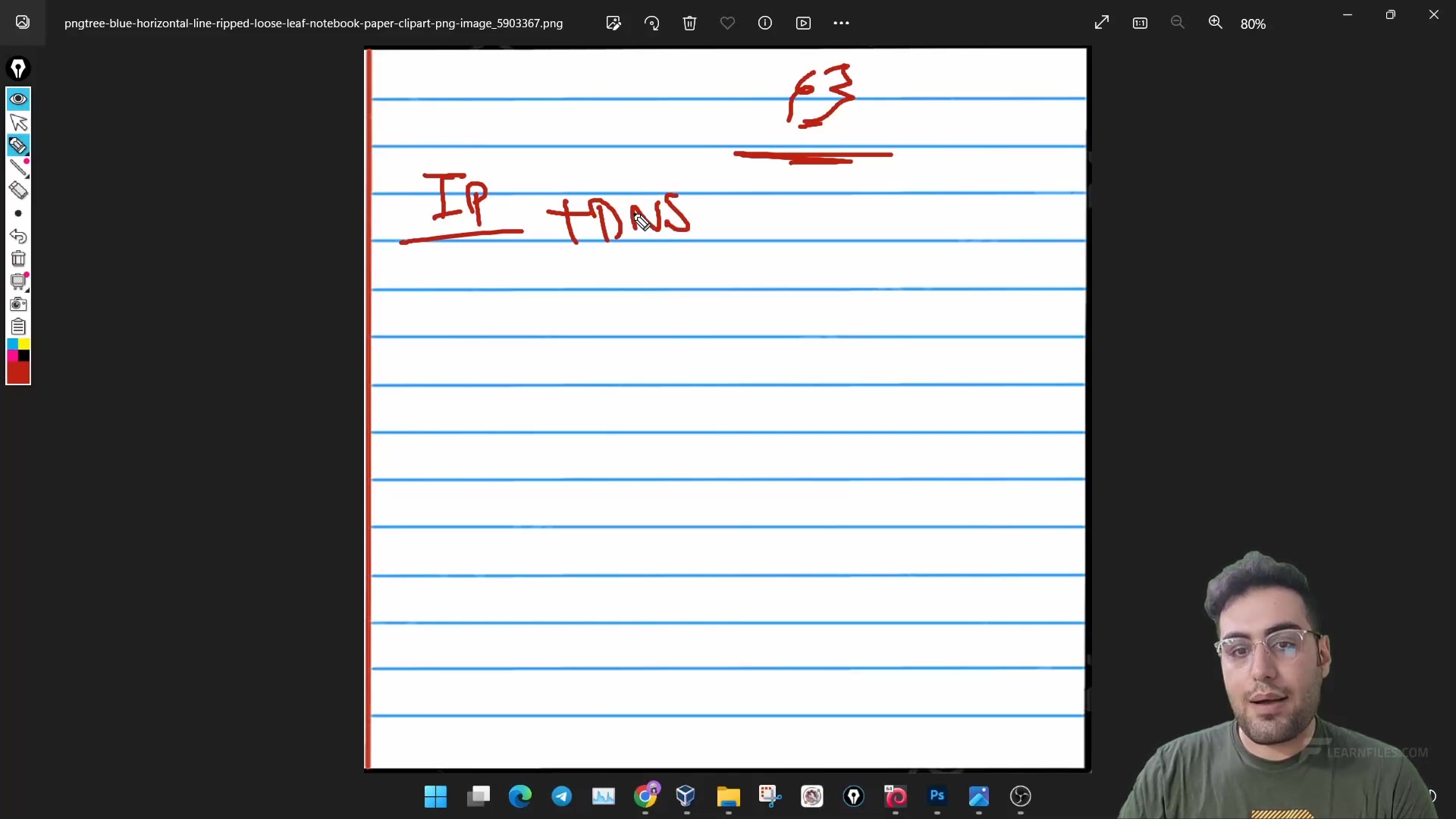Open Telegram from the taskbar
Image resolution: width=1456 pixels, height=819 pixels.
click(x=561, y=795)
